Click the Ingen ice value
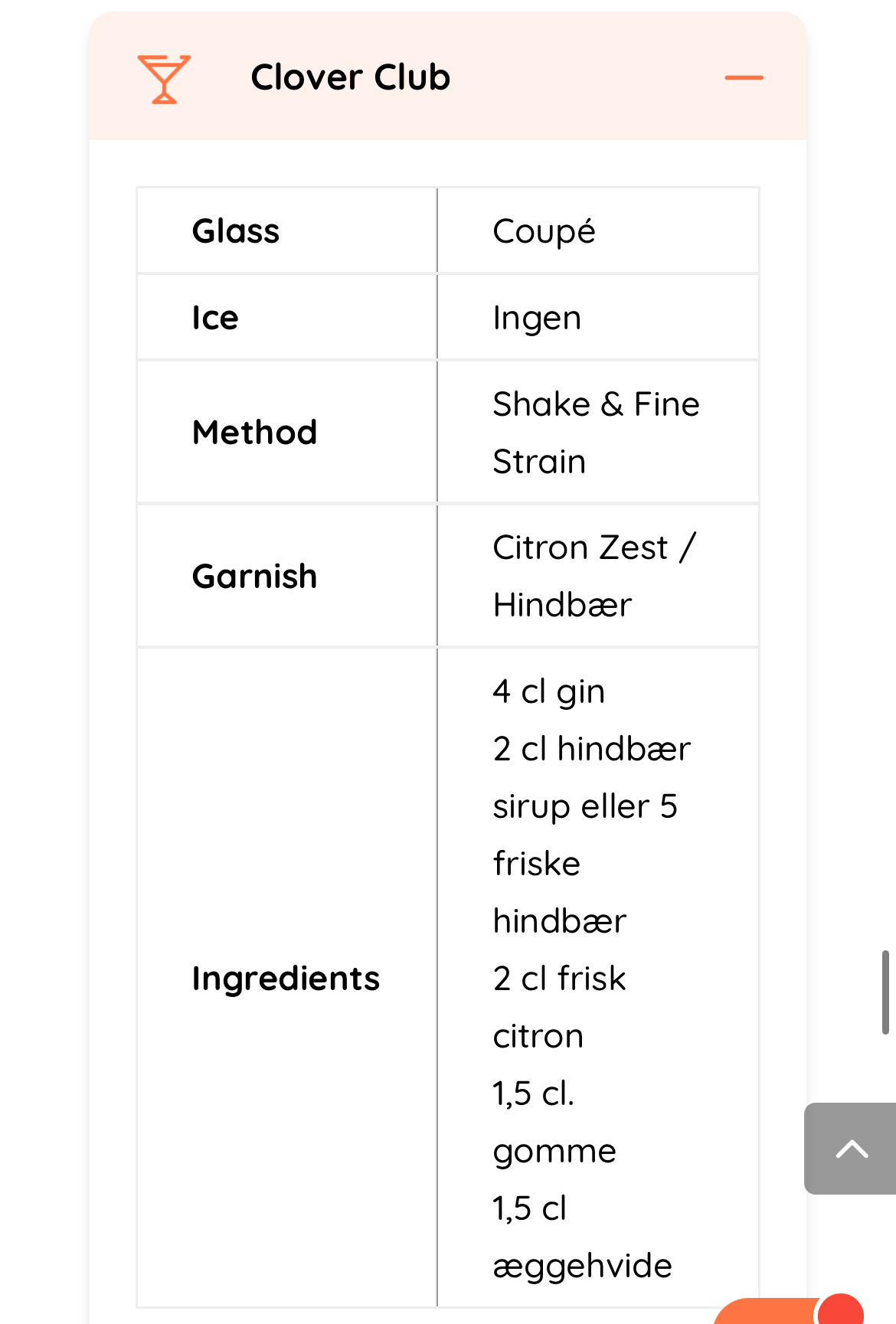This screenshot has width=896, height=1324. coord(537,318)
